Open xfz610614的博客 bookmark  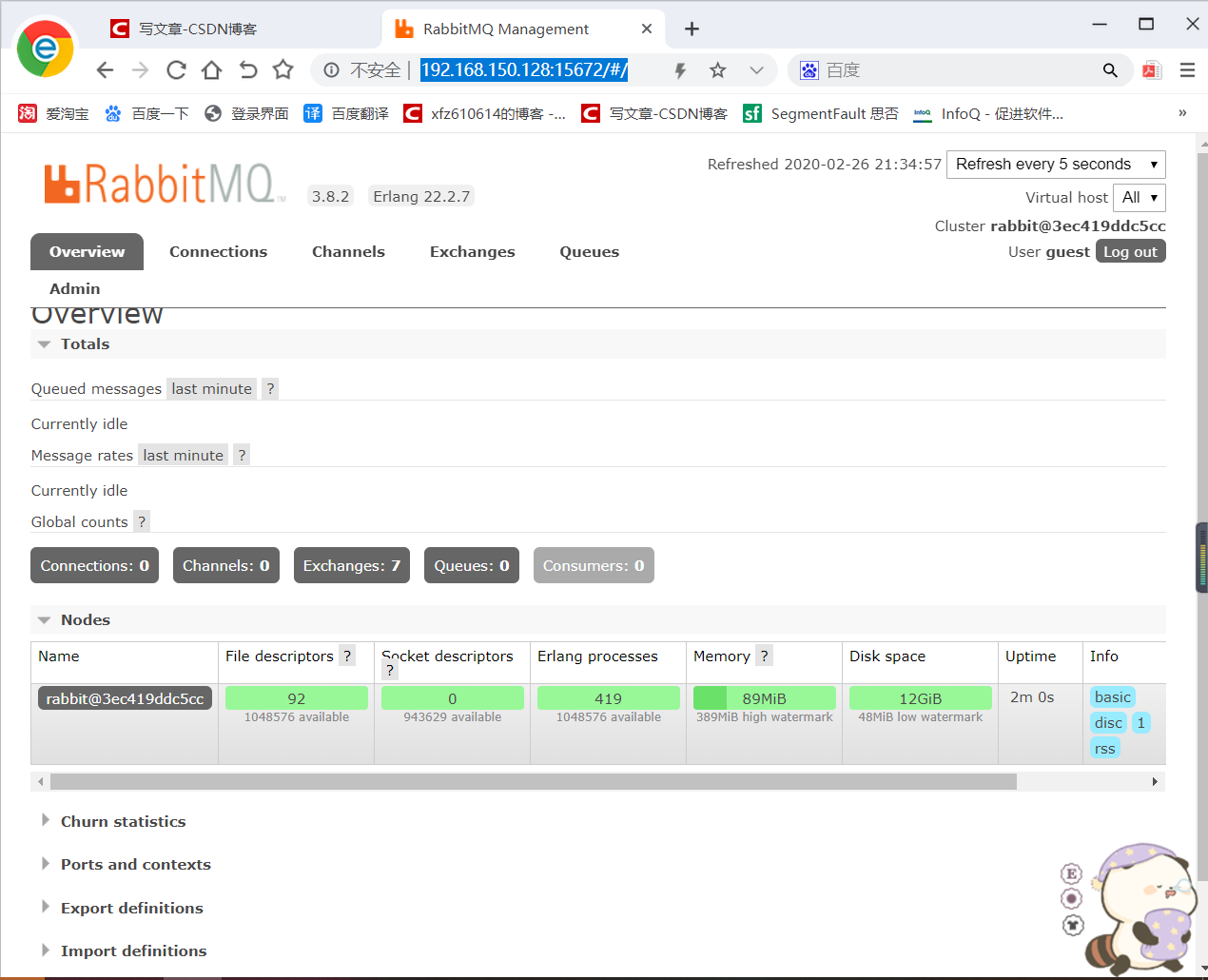click(484, 113)
